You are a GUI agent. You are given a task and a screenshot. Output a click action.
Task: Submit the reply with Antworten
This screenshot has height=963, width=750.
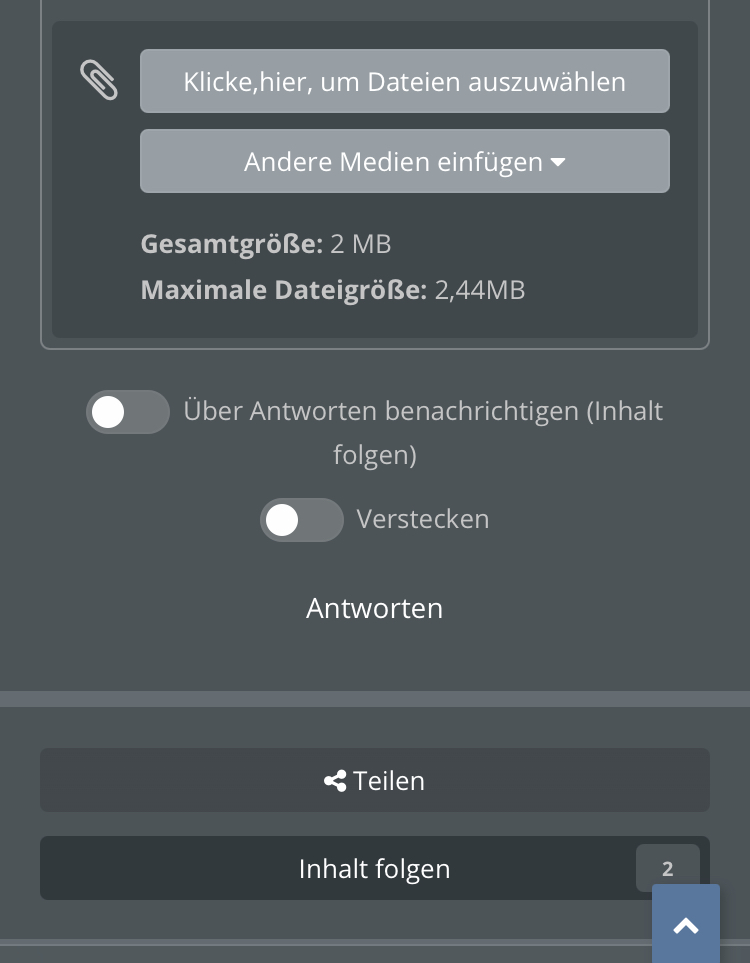pos(375,609)
